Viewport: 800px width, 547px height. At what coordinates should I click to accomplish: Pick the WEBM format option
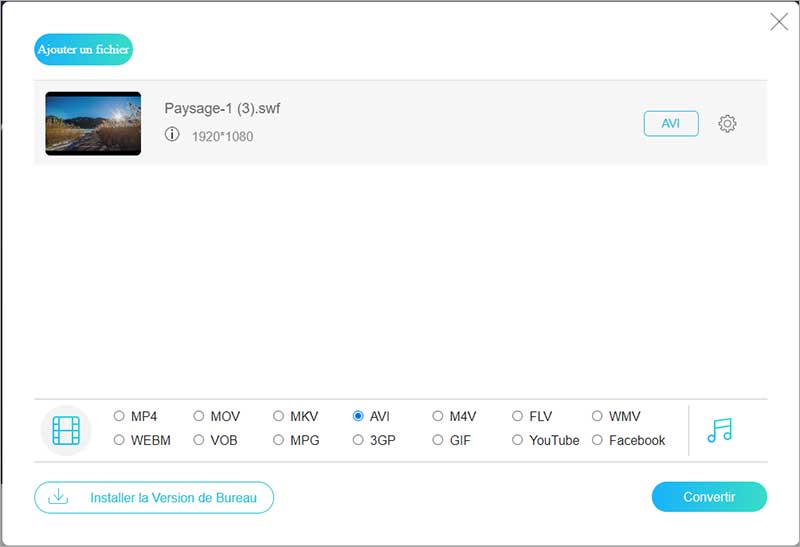120,440
